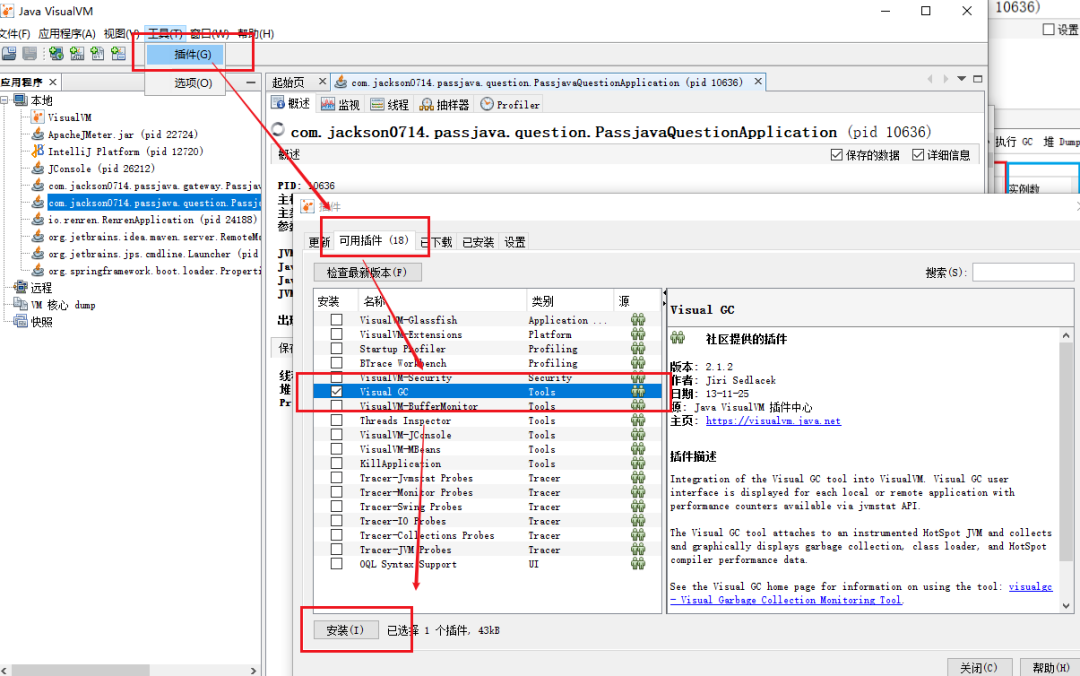Open the 抽样器 sampler tab
The width and height of the screenshot is (1080, 676).
click(444, 105)
